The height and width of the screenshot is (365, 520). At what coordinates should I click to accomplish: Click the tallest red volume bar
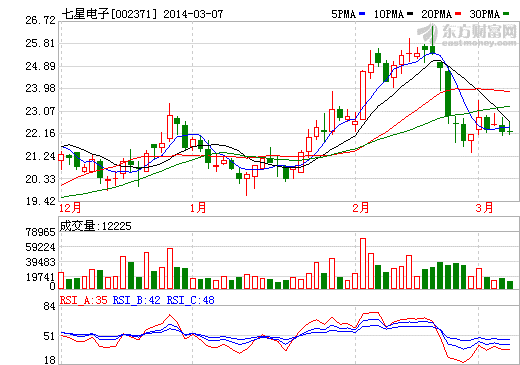pyautogui.click(x=363, y=263)
